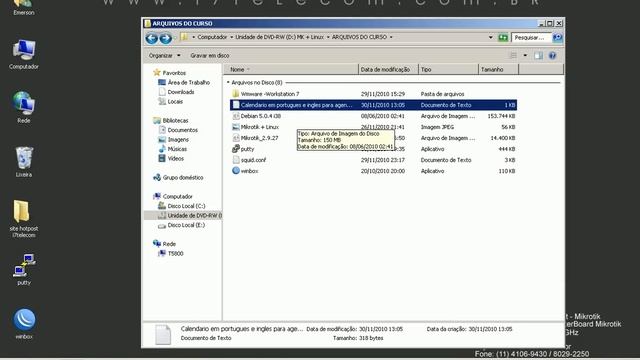Collapse Arquivos no Disco group

point(228,82)
